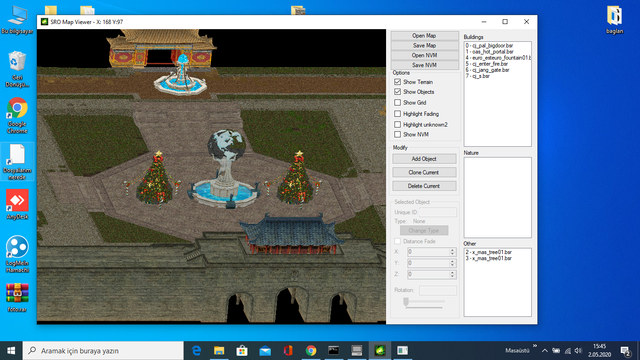Enable the Show Grid checkbox

point(398,102)
